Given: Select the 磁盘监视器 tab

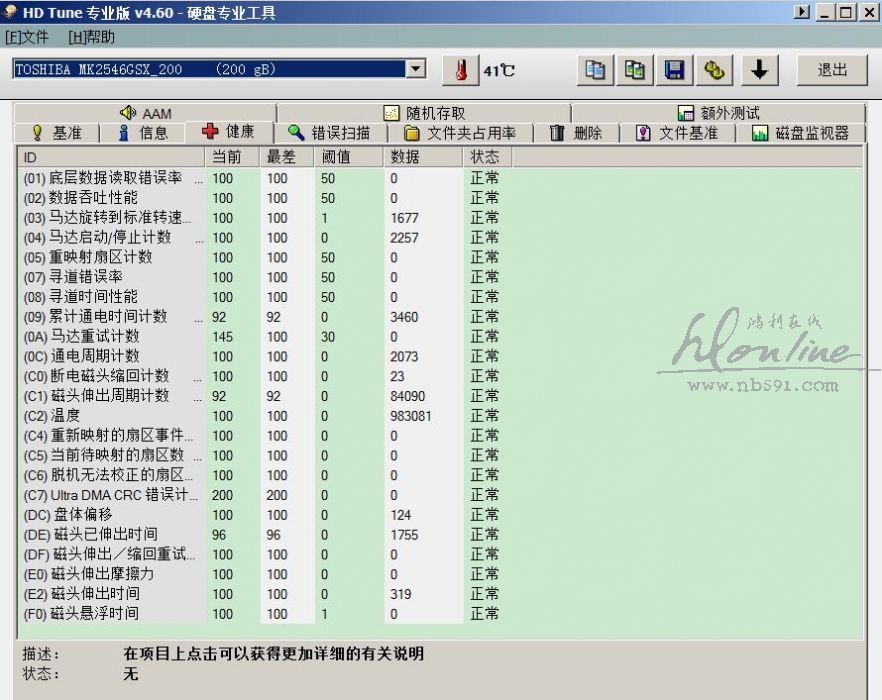Looking at the screenshot, I should [800, 133].
